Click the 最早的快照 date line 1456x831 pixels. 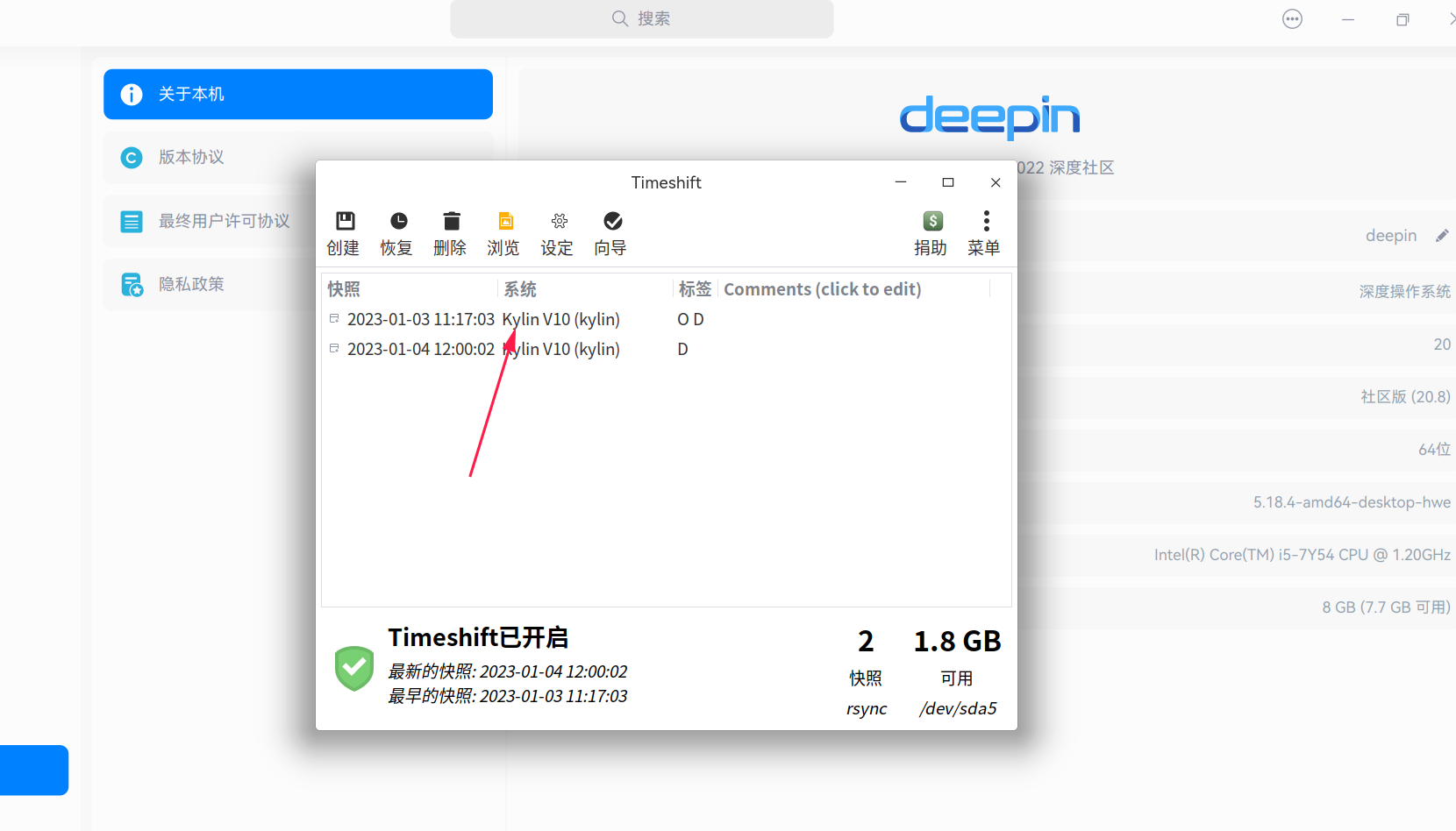coord(508,696)
